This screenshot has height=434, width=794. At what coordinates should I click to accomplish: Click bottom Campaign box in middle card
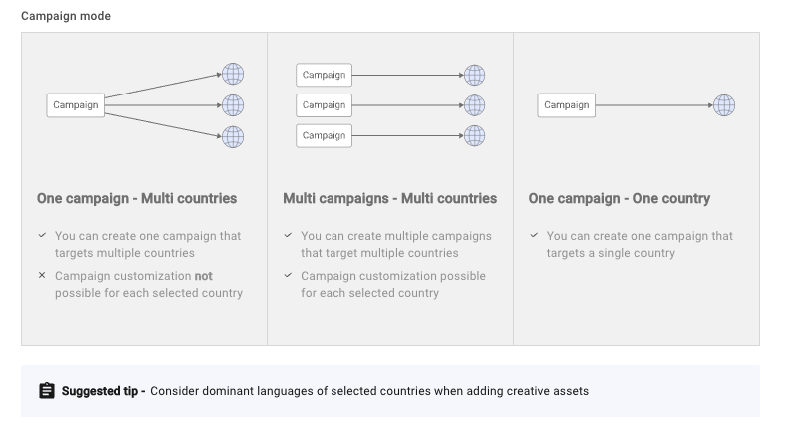tap(324, 135)
